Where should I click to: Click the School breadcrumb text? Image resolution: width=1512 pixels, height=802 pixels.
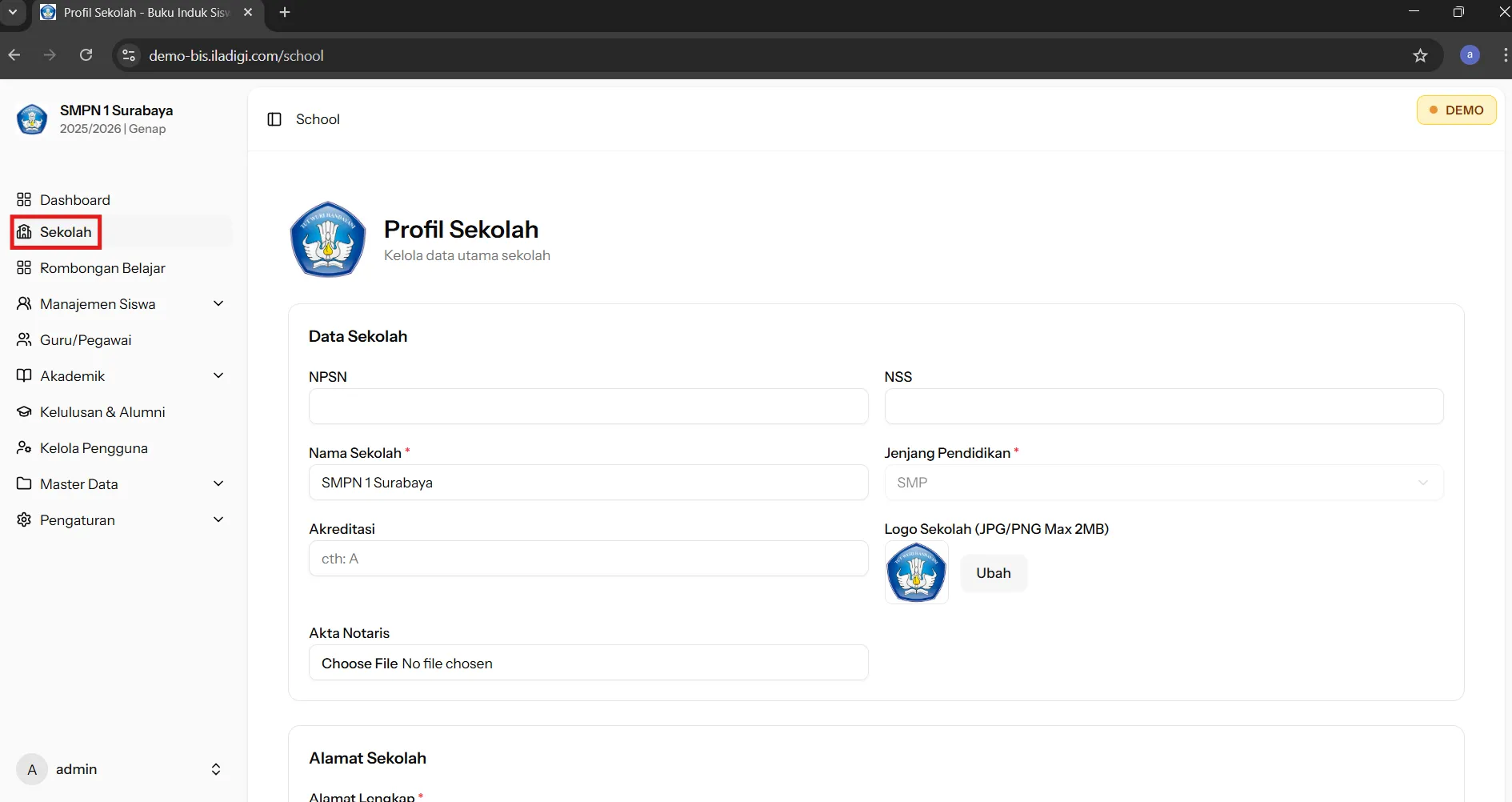coord(318,119)
